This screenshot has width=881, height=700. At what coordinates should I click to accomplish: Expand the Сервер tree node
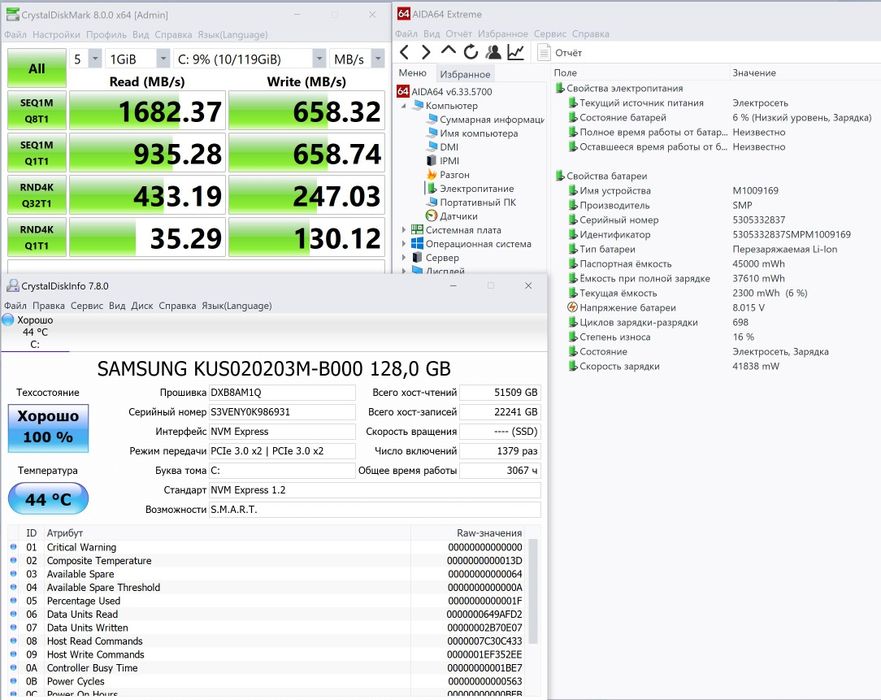pos(403,258)
